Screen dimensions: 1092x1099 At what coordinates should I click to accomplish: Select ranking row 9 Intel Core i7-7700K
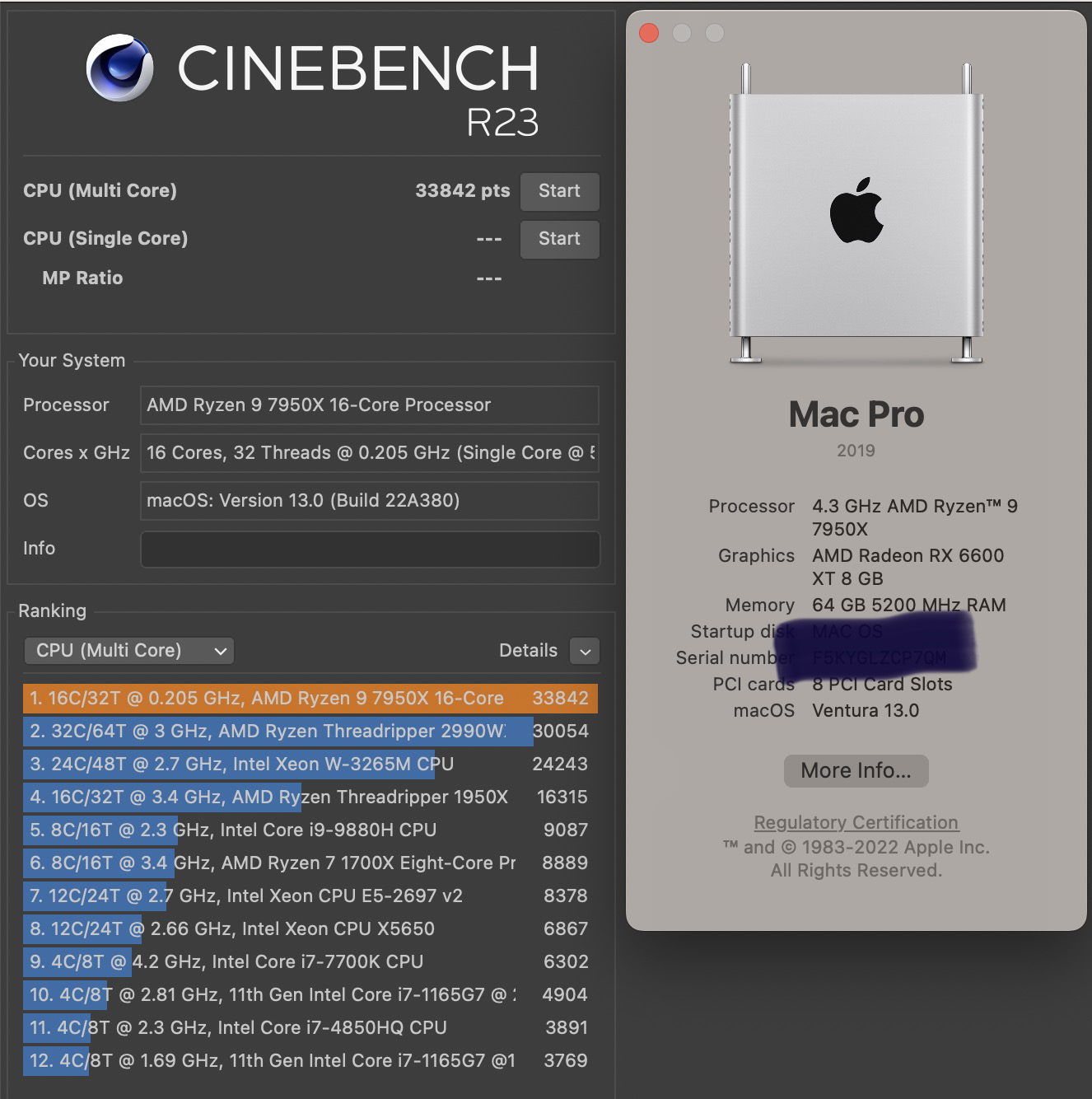310,962
